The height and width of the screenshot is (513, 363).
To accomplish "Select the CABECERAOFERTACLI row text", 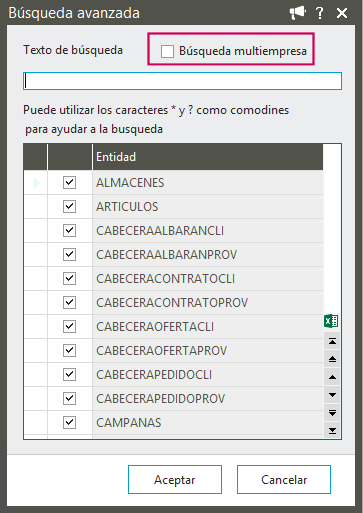I will point(155,327).
